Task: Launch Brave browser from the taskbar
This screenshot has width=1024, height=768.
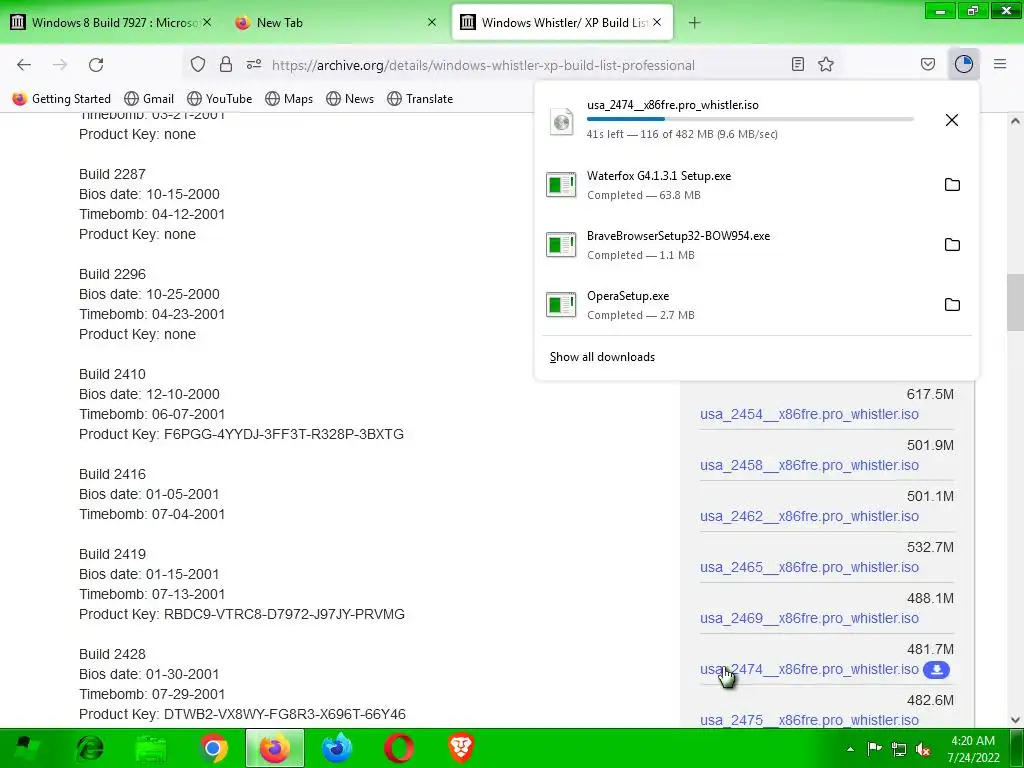Action: point(461,748)
